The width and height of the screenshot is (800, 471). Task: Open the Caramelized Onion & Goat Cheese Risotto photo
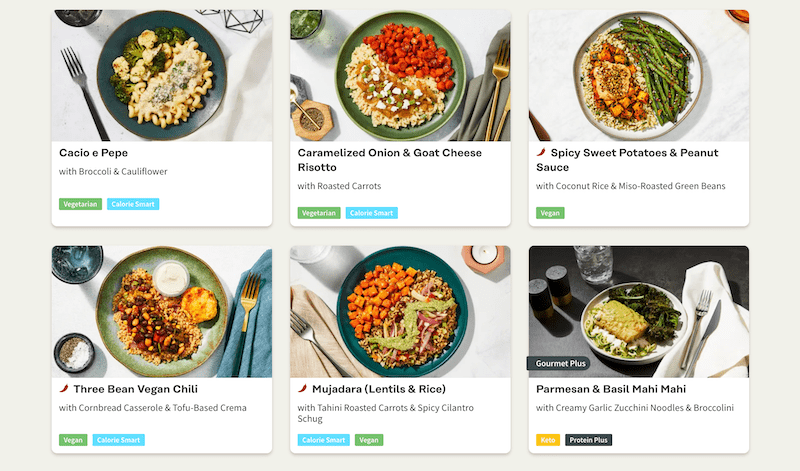pos(400,76)
